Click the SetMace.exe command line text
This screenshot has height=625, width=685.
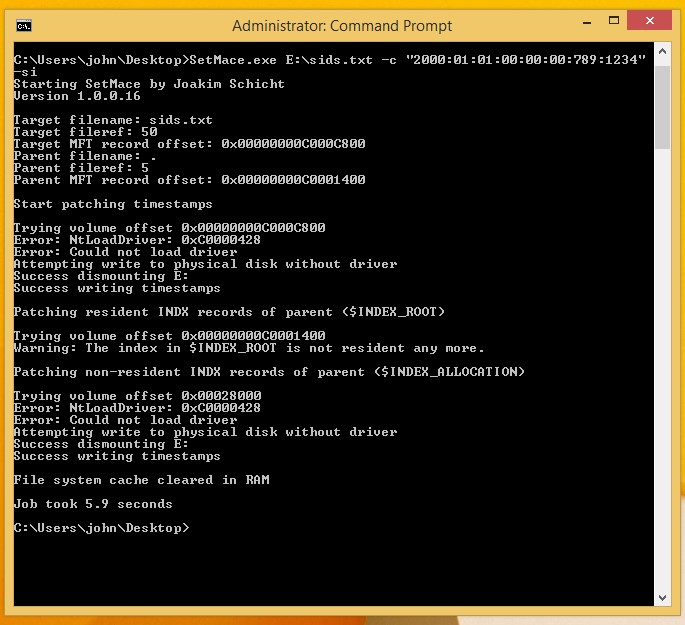coord(330,60)
